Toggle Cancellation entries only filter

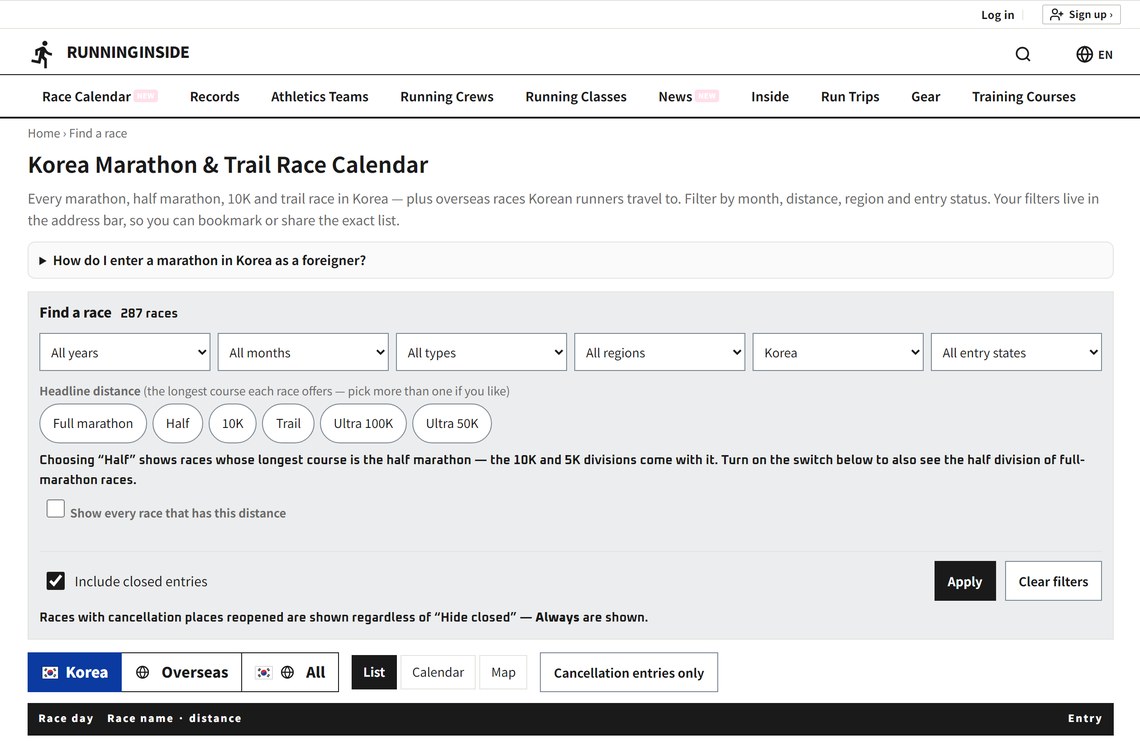tap(629, 673)
